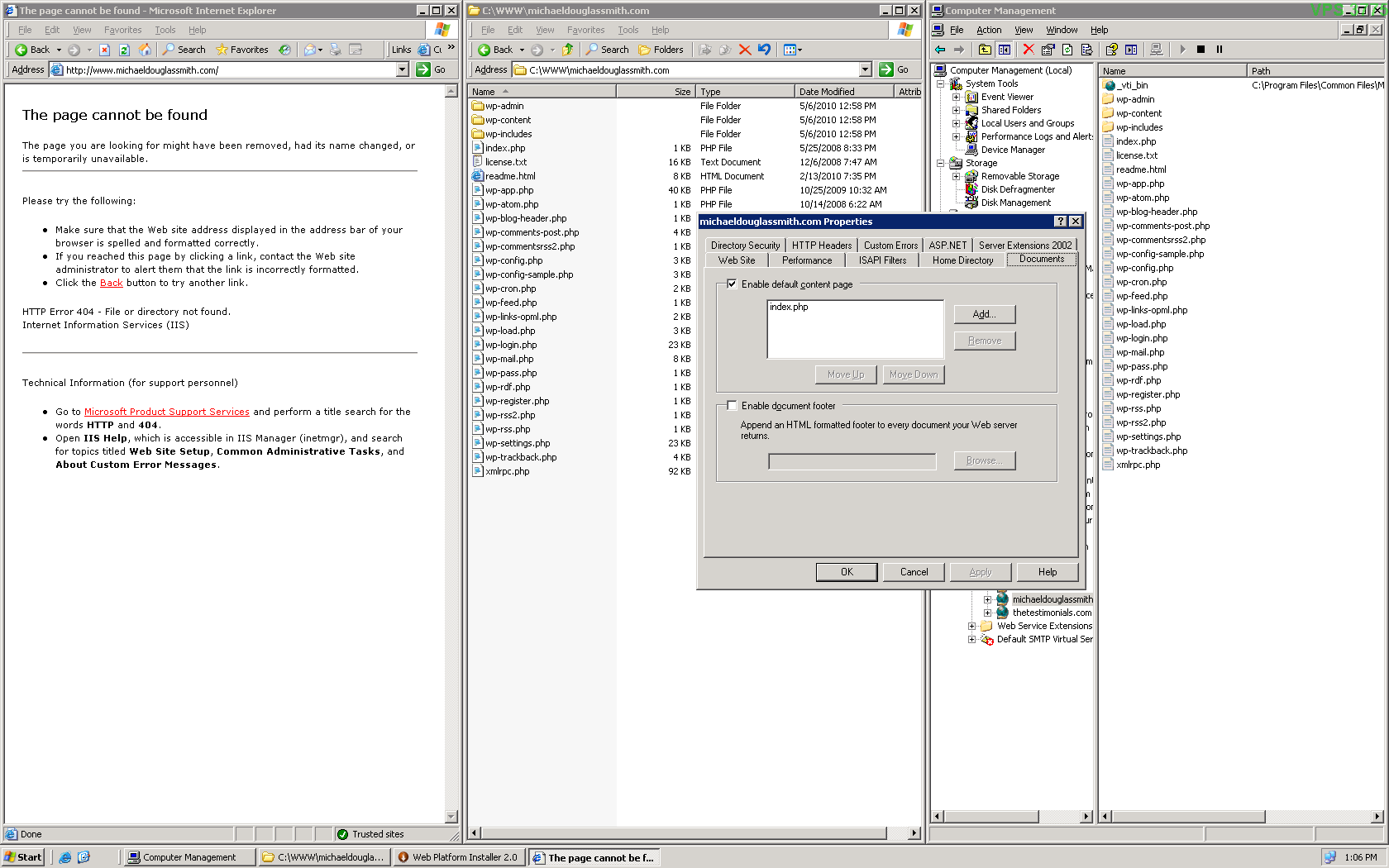Click the Add... button for default documents
The width and height of the screenshot is (1389, 868).
984,314
